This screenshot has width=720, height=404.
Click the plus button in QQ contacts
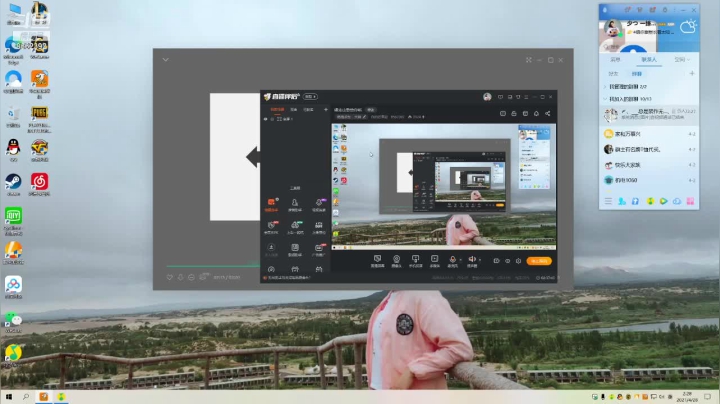[x=692, y=73]
